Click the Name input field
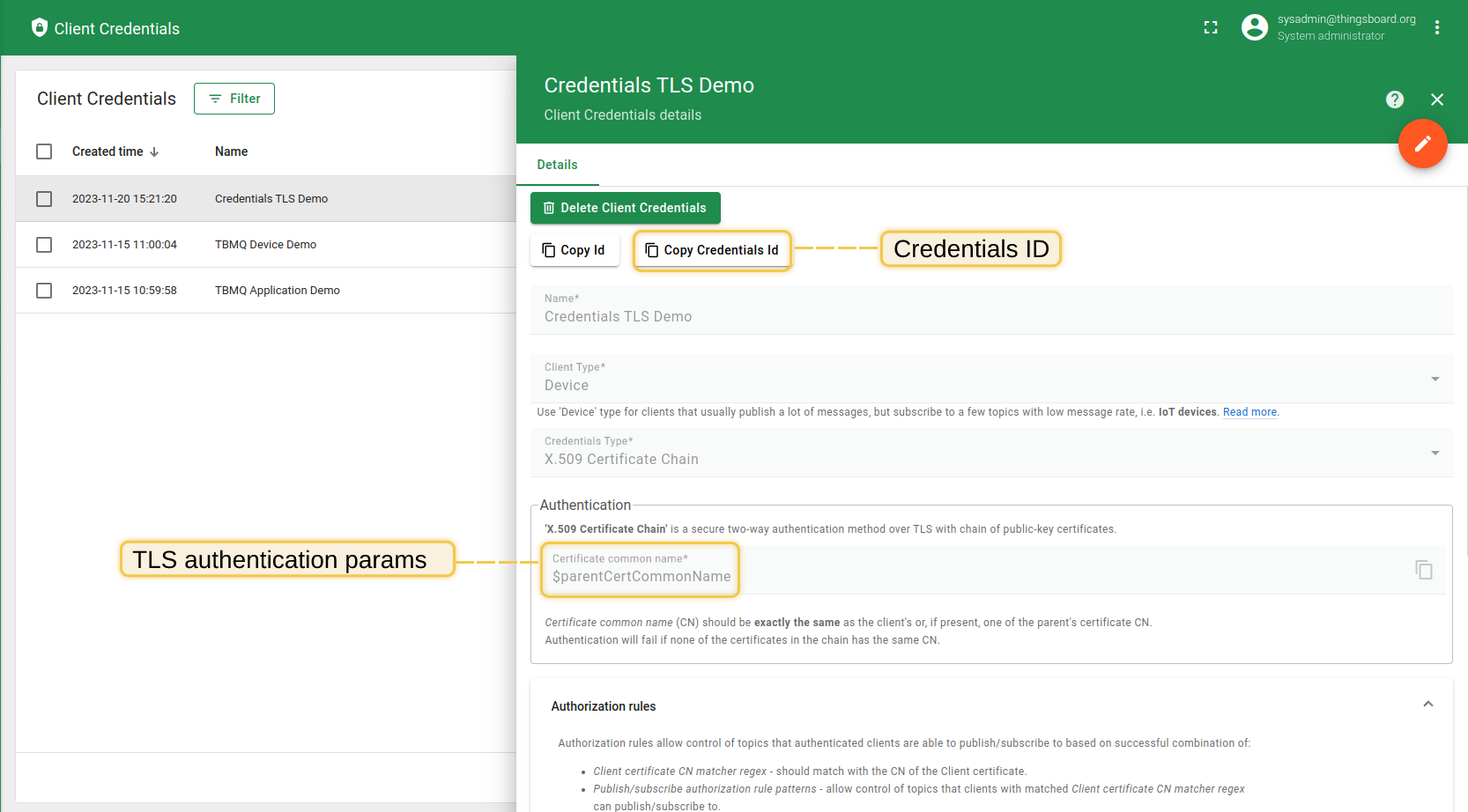1468x812 pixels. click(991, 310)
